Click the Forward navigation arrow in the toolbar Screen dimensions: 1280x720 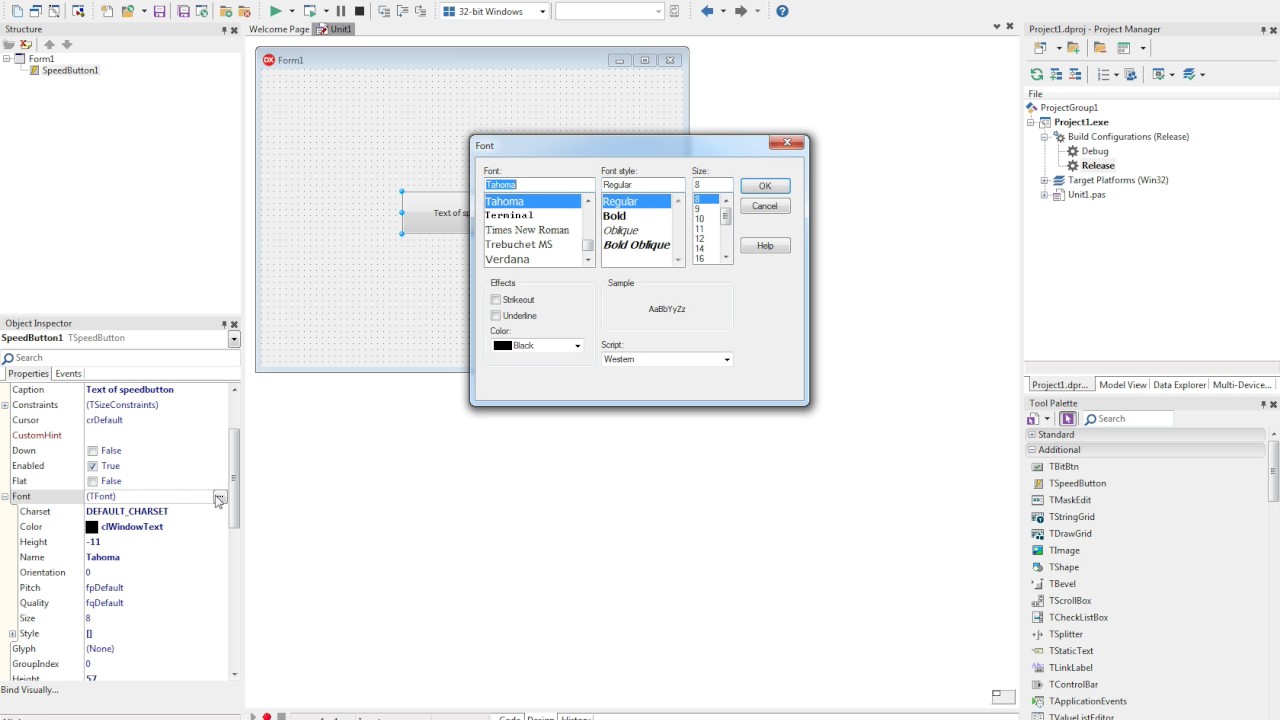(x=741, y=11)
